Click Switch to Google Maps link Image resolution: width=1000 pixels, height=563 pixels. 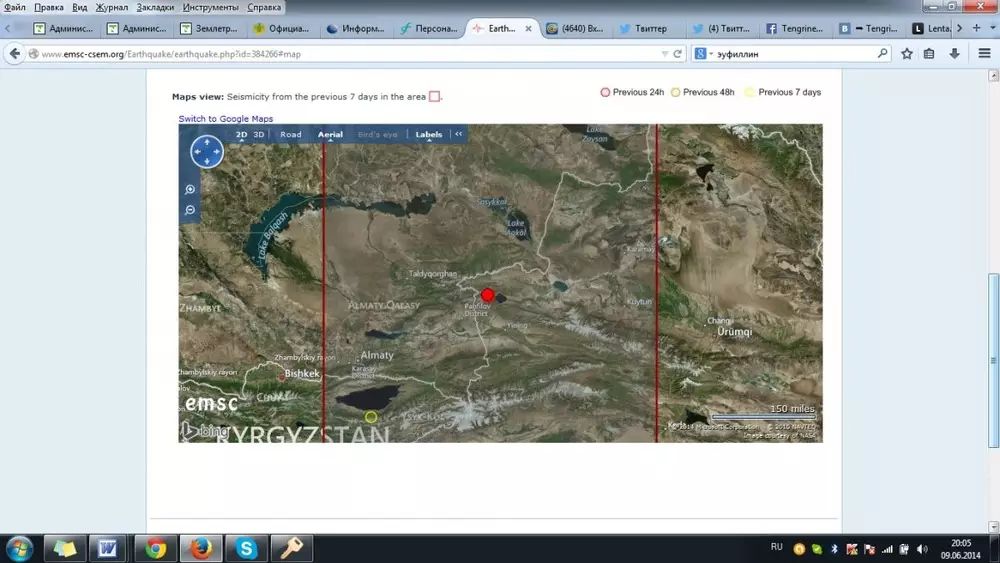point(226,119)
